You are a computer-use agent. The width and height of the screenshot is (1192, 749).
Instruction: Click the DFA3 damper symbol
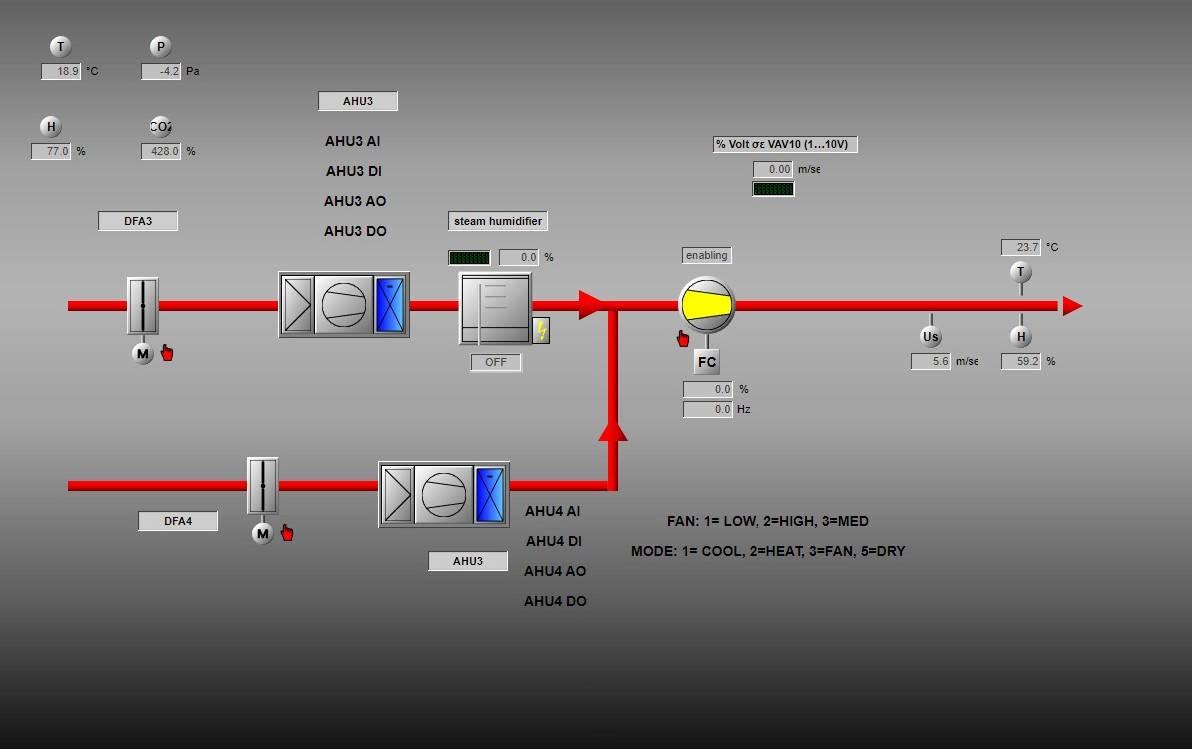point(143,305)
